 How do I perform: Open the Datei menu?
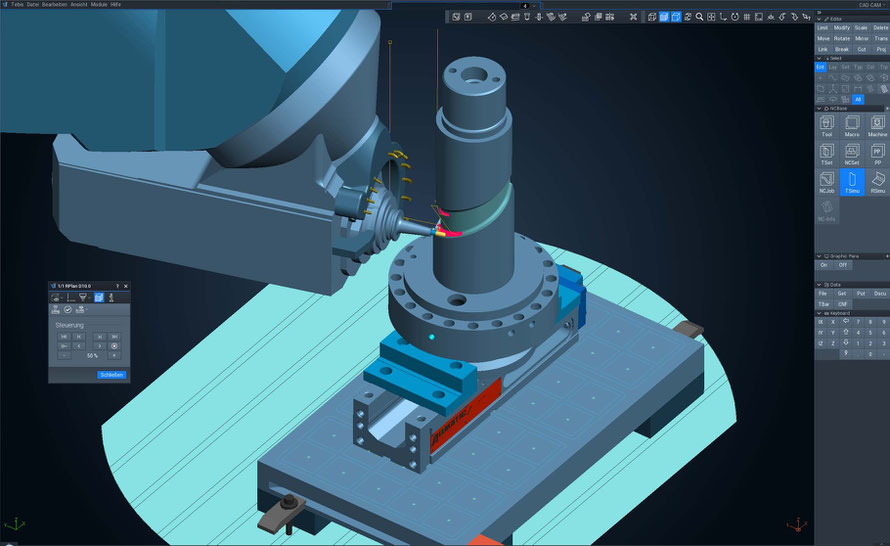tap(33, 5)
